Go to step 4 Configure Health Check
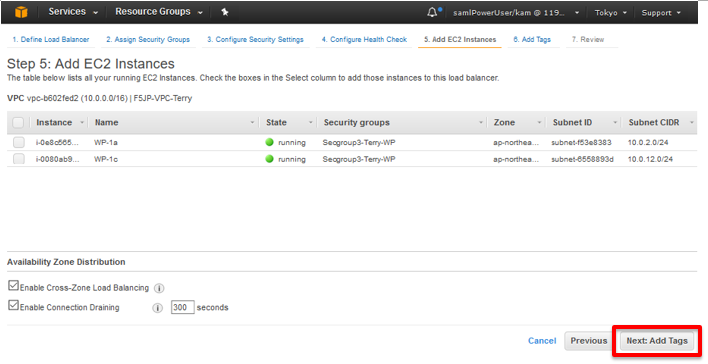Image resolution: width=708 pixels, height=364 pixels. 364,39
